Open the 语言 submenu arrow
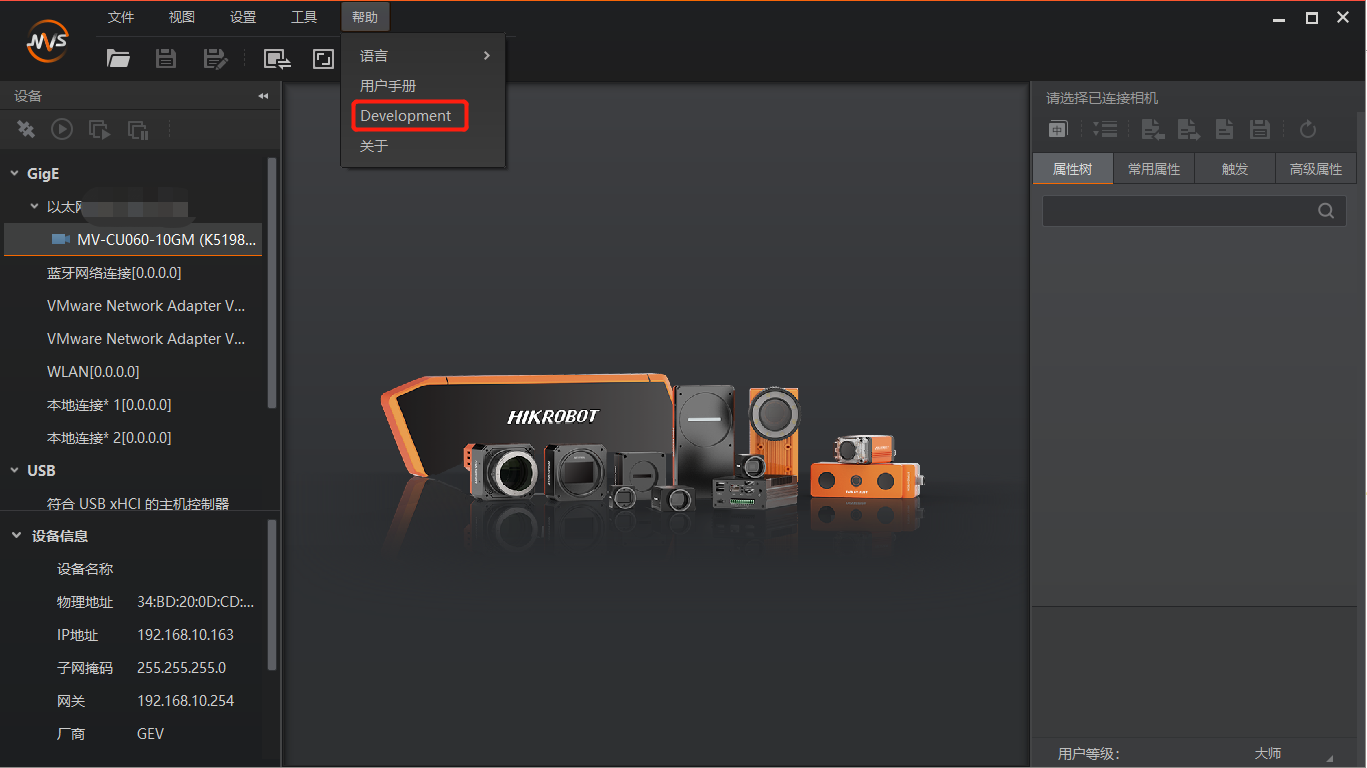 pyautogui.click(x=487, y=55)
